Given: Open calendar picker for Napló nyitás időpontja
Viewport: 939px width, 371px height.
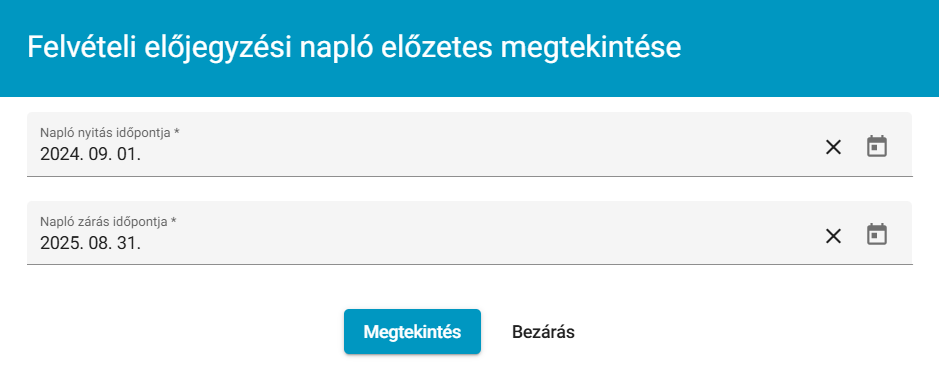Looking at the screenshot, I should pyautogui.click(x=877, y=147).
